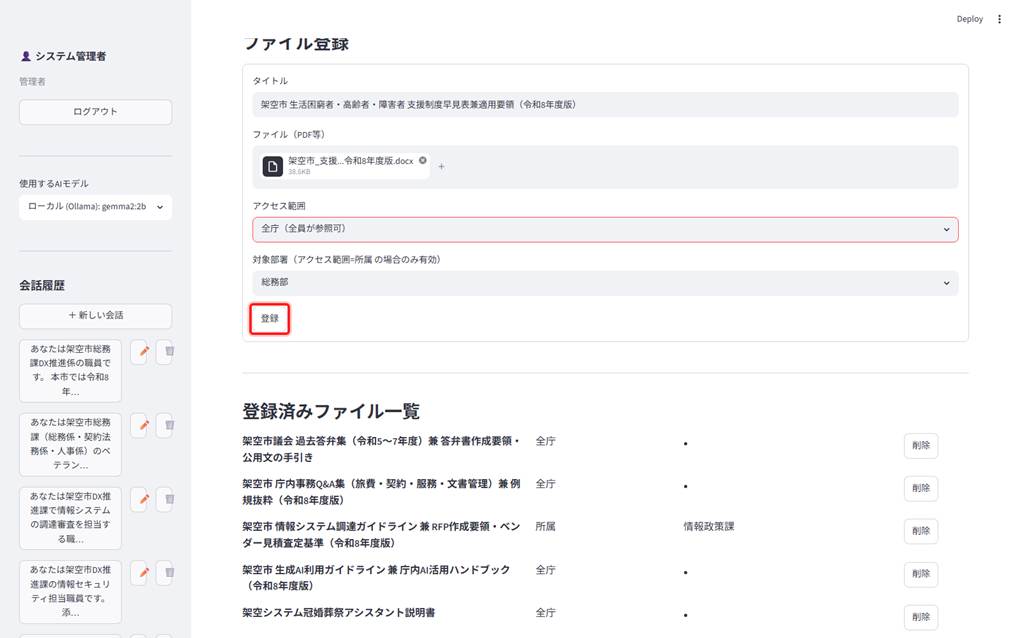Click pencil edit icon for first conversation

(x=141, y=352)
